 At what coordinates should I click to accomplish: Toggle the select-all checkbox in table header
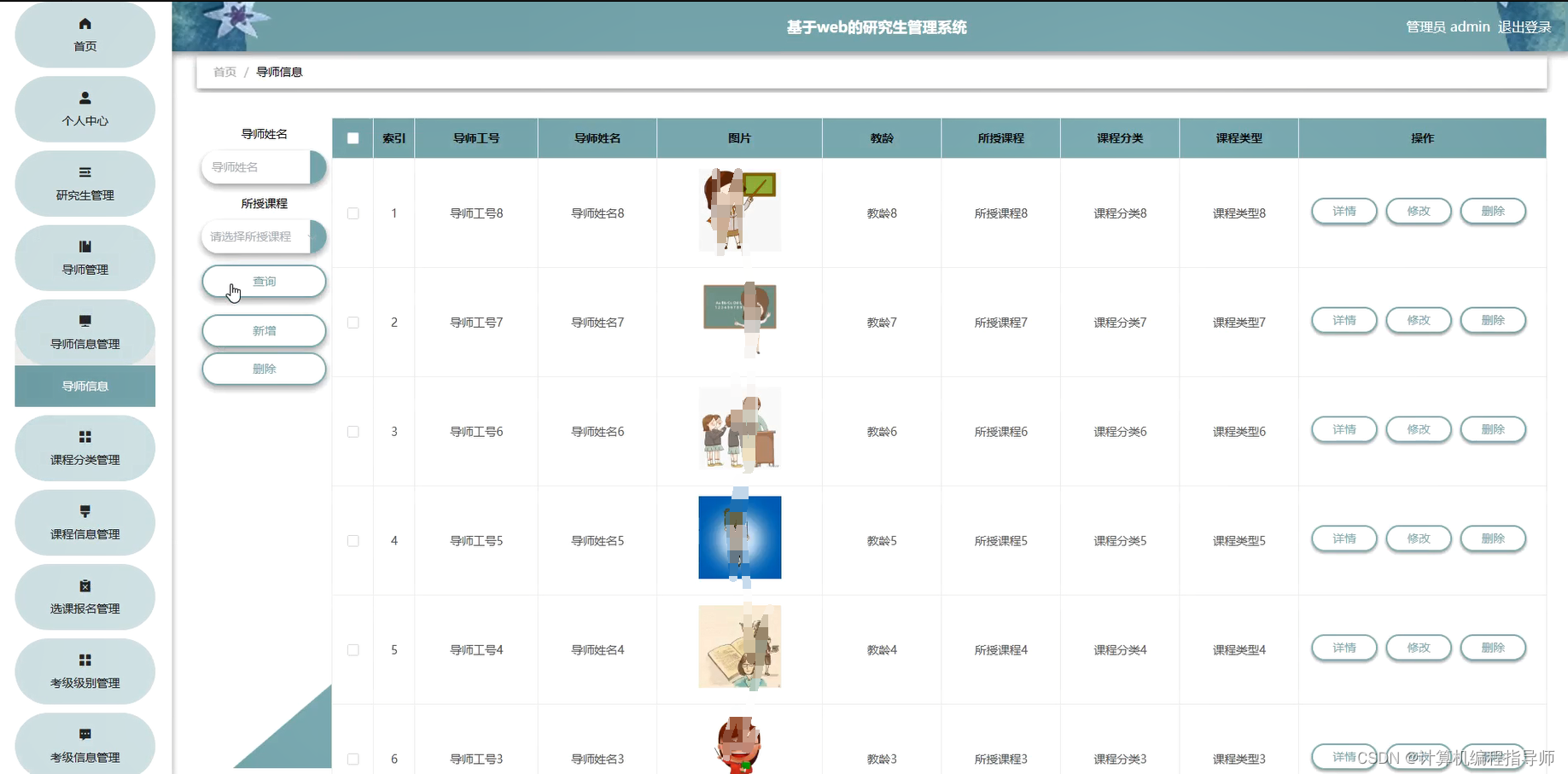(x=353, y=138)
